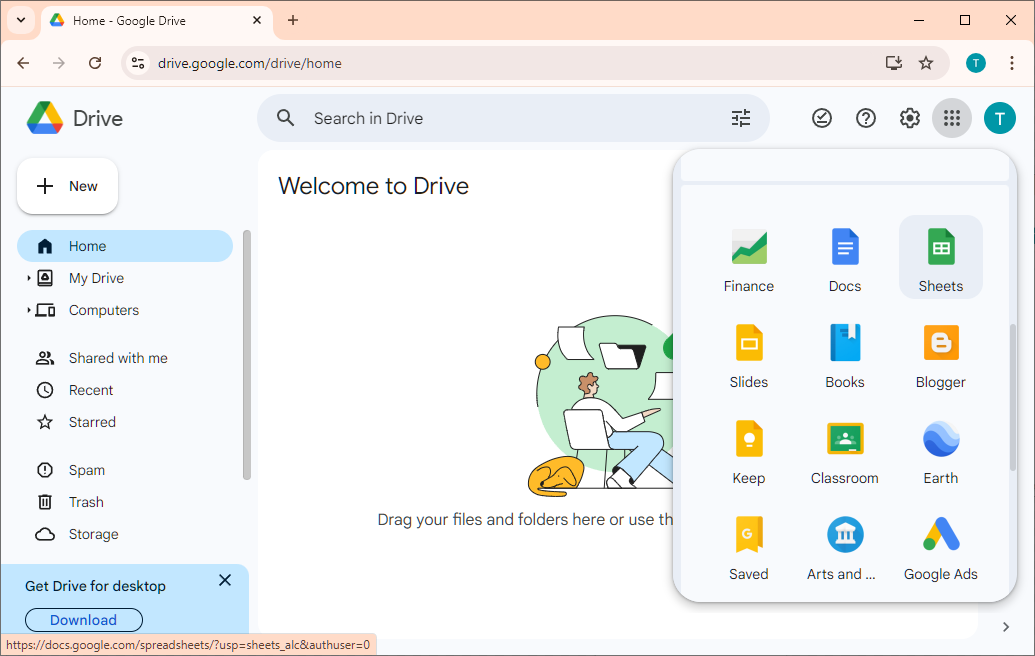This screenshot has height=656, width=1035.
Task: Open the Trash section in sidebar
Action: 87,501
